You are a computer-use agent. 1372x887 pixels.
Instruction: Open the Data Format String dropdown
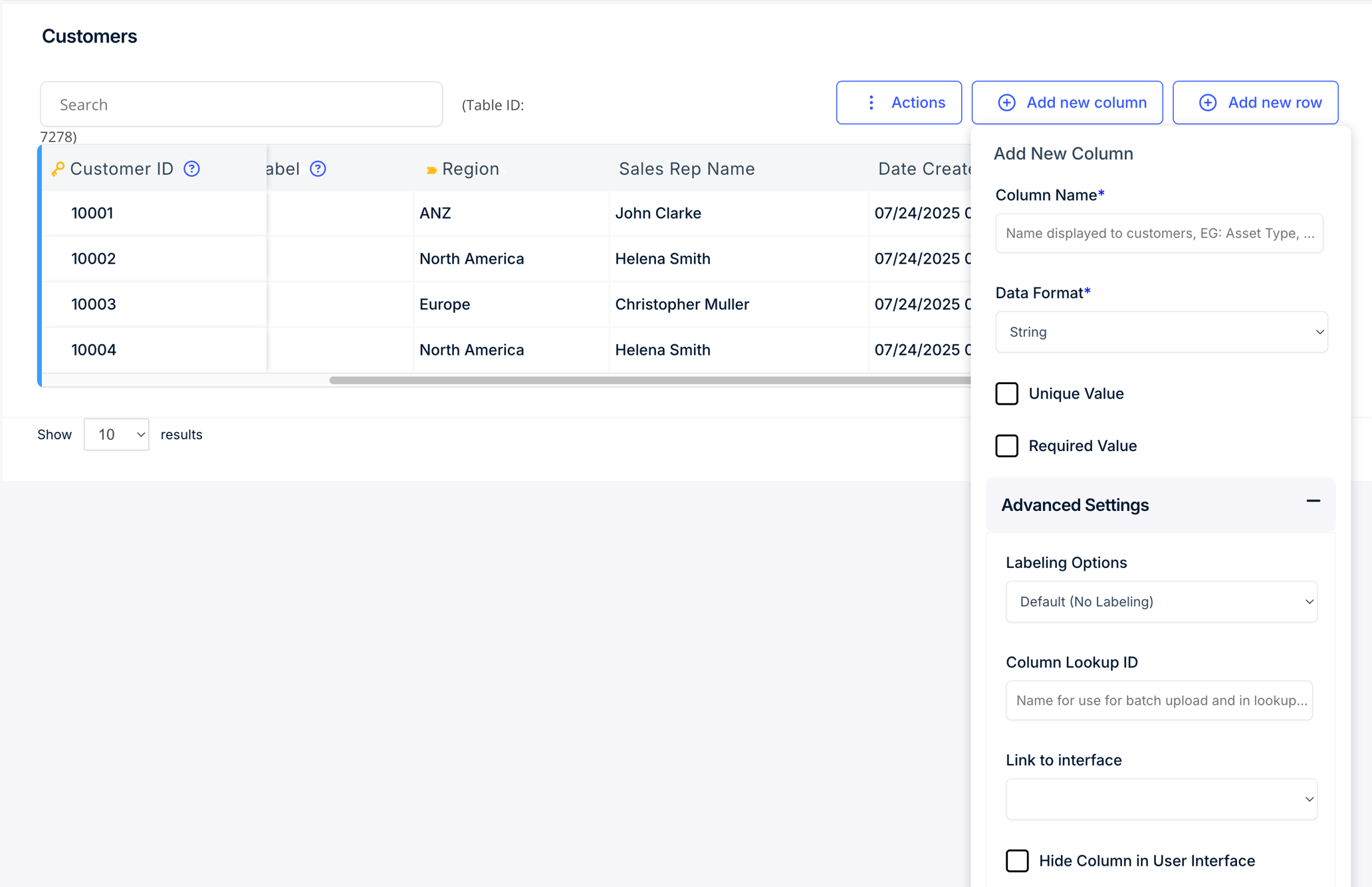1161,332
